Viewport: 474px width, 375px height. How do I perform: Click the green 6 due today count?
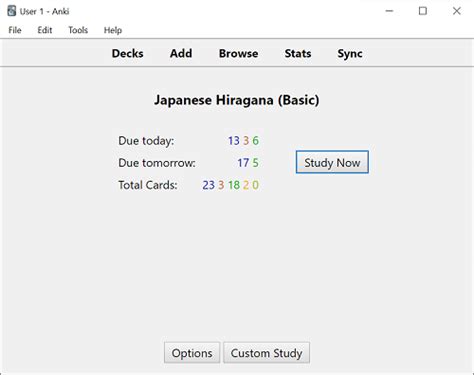255,141
